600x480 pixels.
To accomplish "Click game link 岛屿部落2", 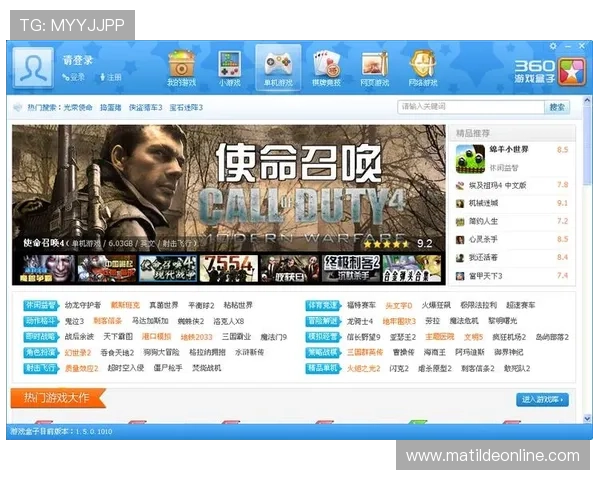I will 552,337.
